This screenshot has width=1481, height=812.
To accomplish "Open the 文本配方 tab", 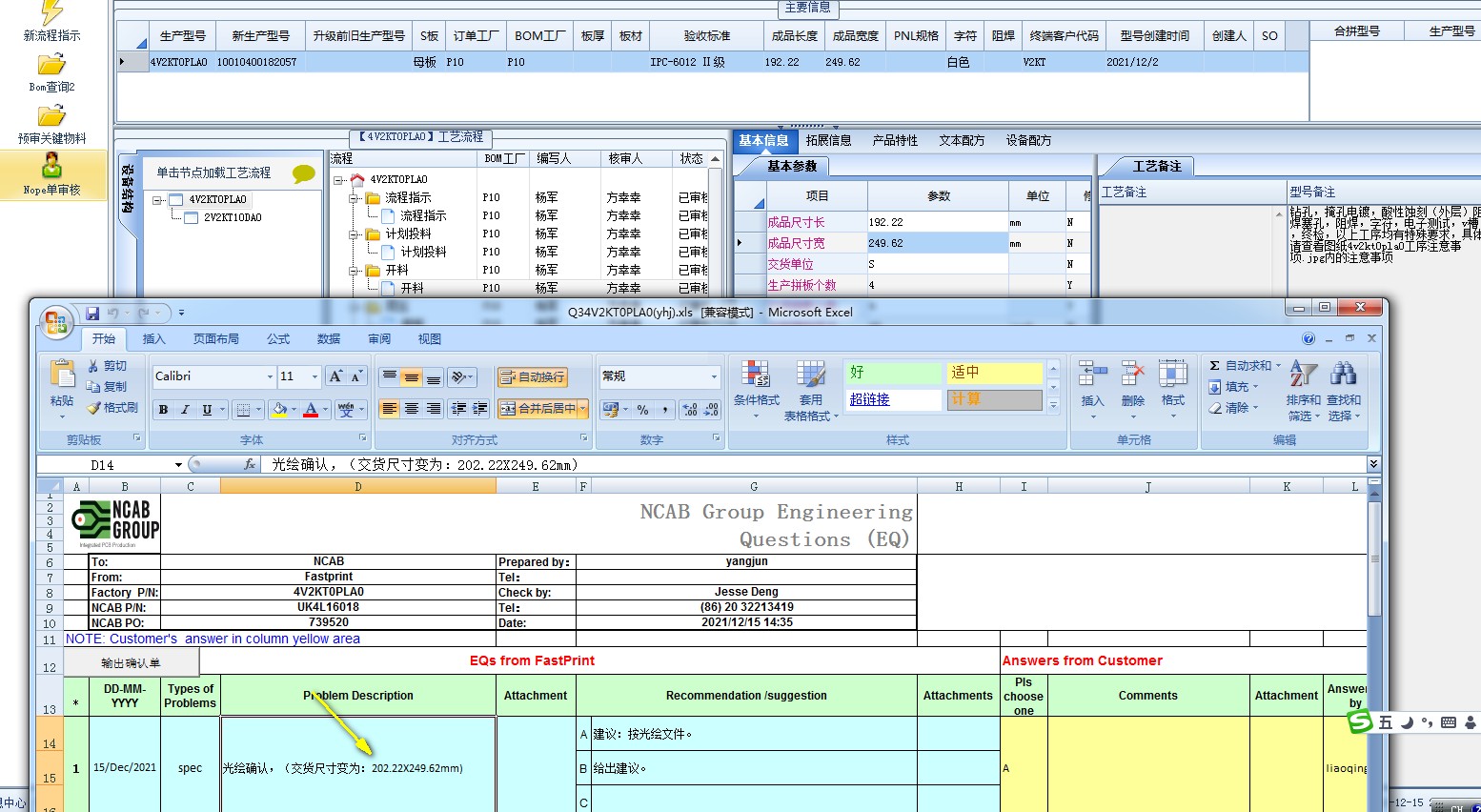I will [962, 141].
